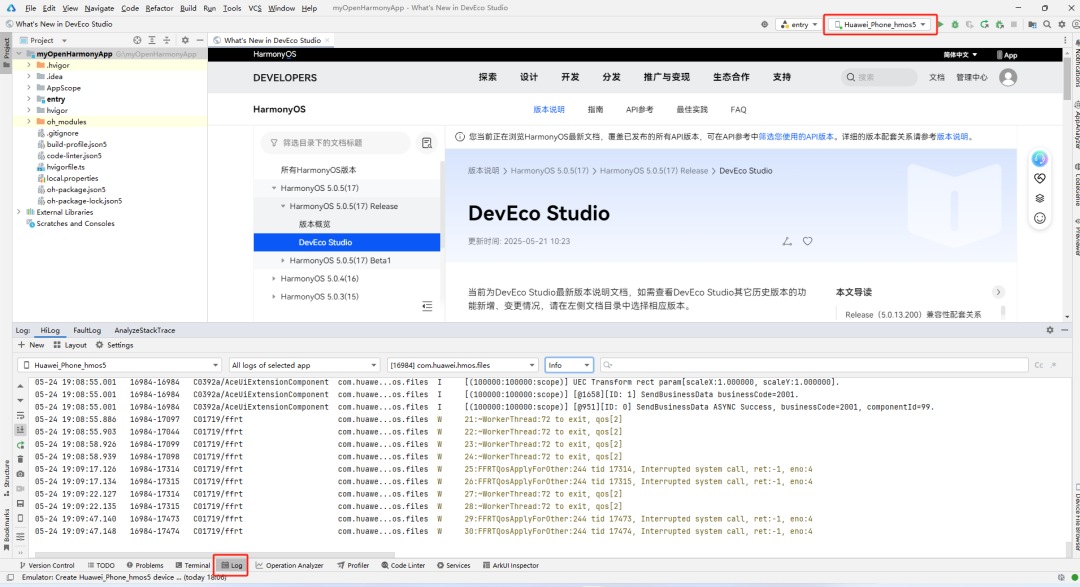Open the Code Linter tool window
This screenshot has width=1080, height=587.
pyautogui.click(x=403, y=566)
